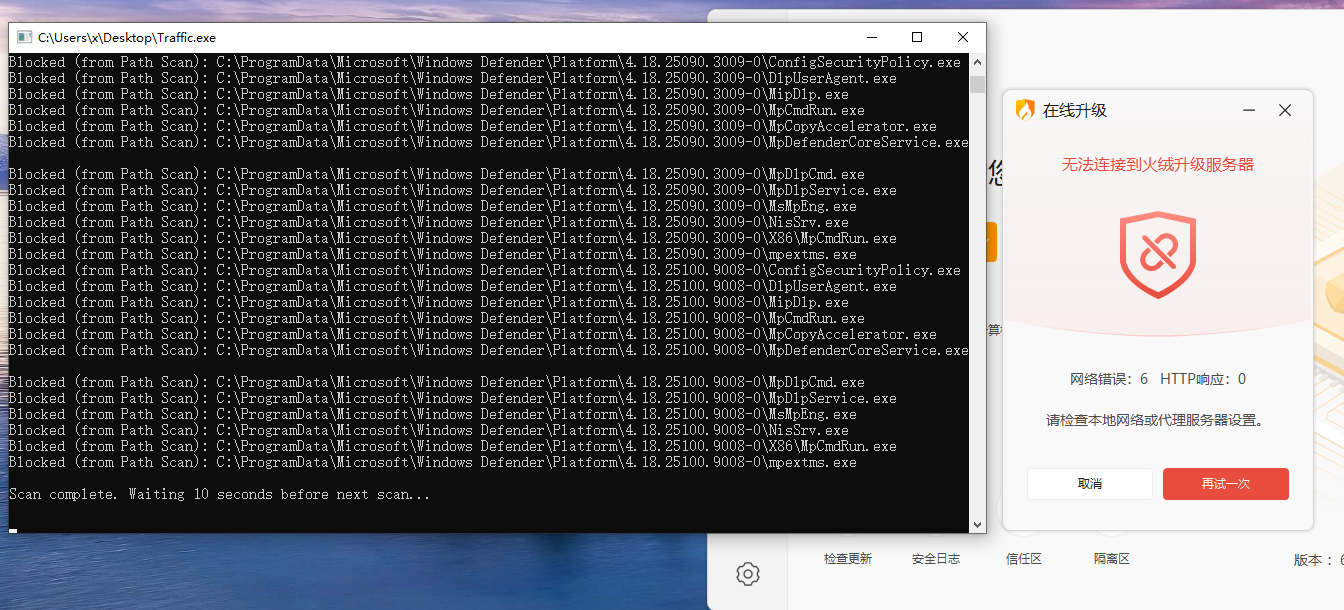Click 取消 button in upgrade dialog

click(x=1090, y=484)
